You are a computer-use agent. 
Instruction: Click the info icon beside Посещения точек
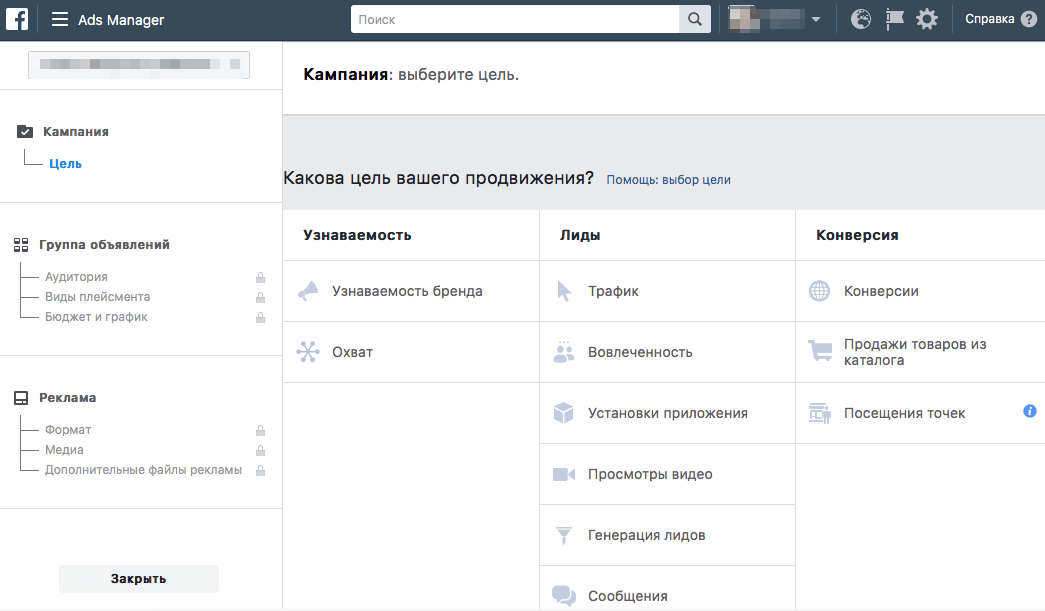[x=1029, y=410]
